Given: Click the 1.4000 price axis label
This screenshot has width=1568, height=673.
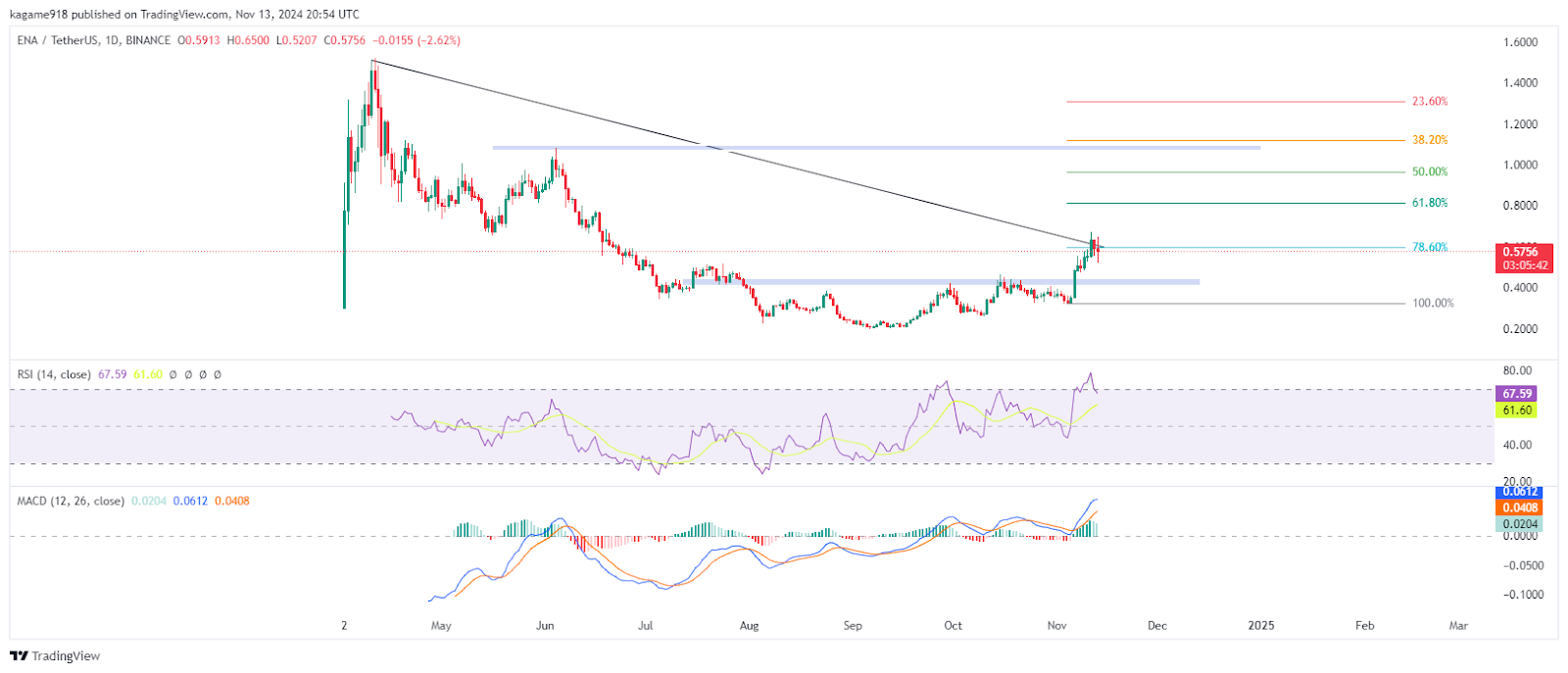Looking at the screenshot, I should (1520, 83).
